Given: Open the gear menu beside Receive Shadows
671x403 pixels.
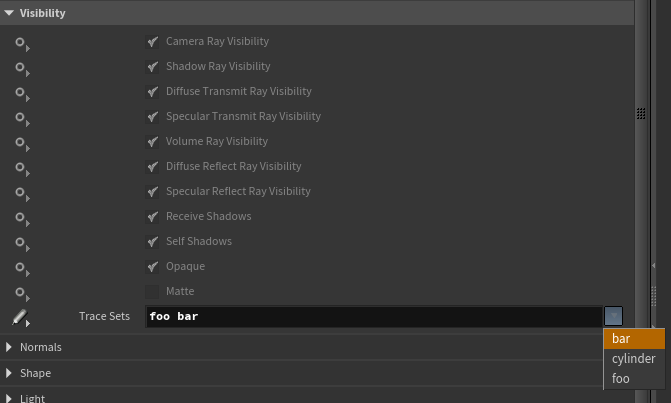Looking at the screenshot, I should [20, 217].
